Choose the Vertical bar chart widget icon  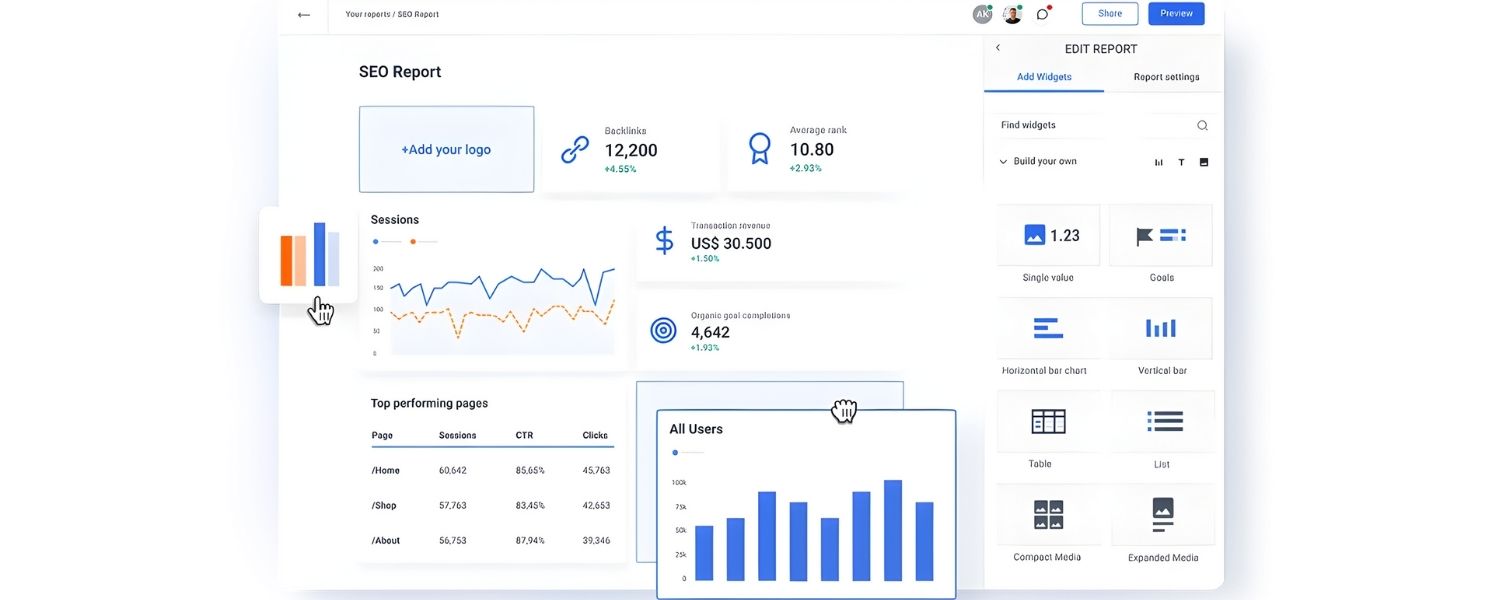click(x=1161, y=327)
